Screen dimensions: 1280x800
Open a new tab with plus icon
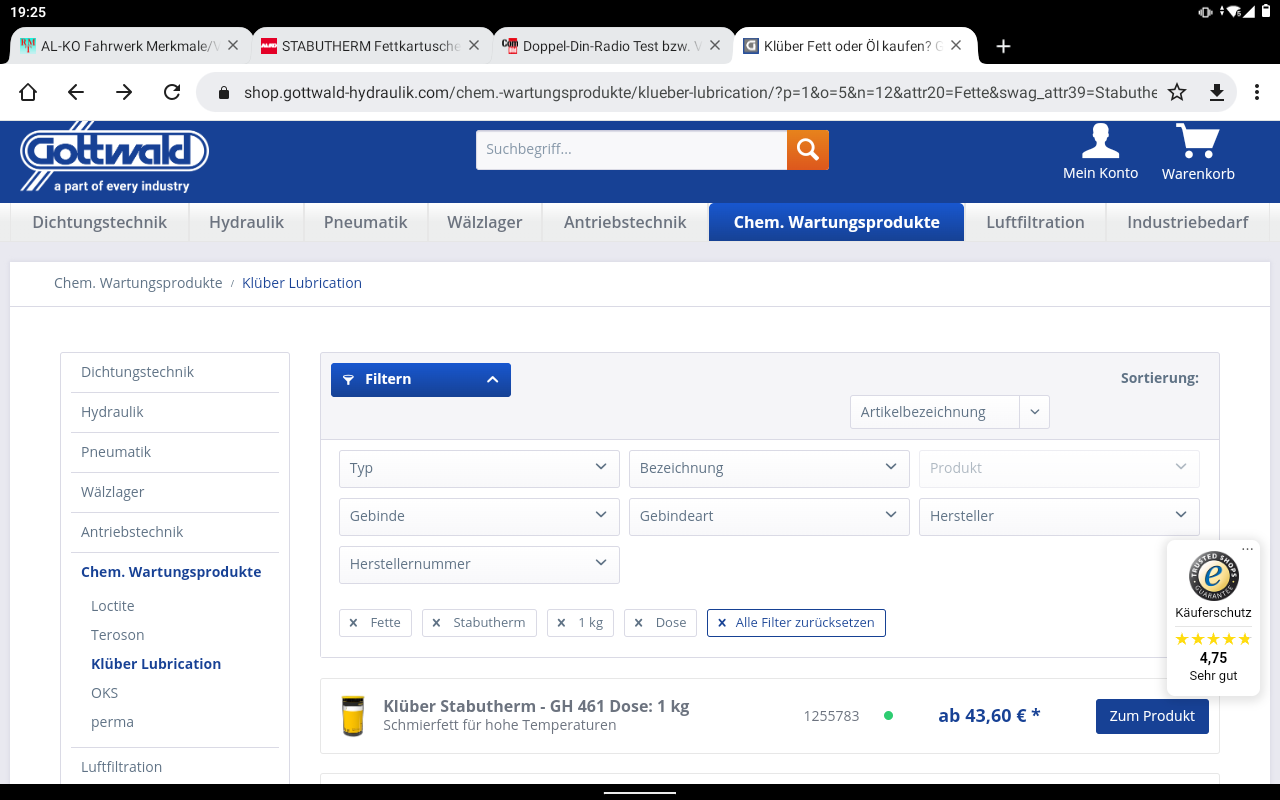[1004, 46]
